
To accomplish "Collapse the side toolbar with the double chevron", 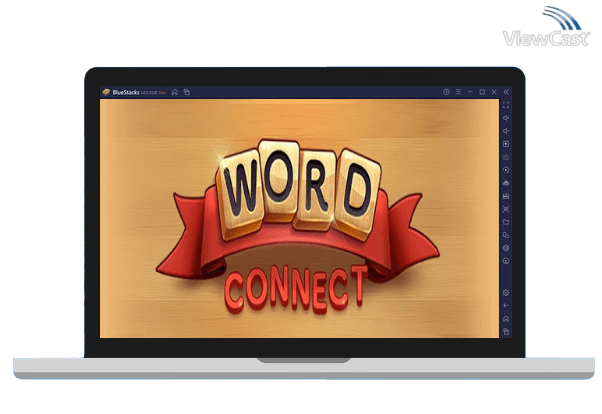I will (506, 92).
